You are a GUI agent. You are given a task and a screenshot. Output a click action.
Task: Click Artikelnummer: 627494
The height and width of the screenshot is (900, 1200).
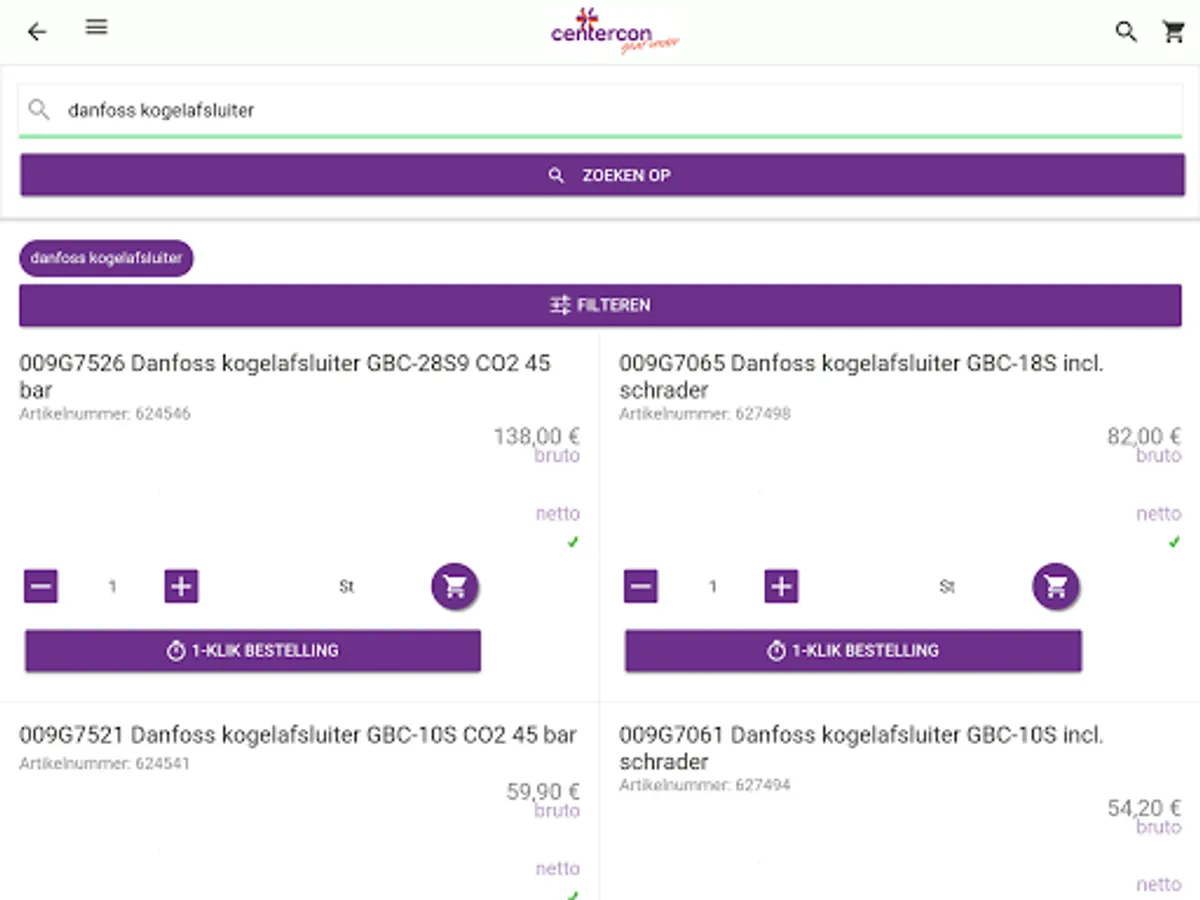(x=705, y=785)
